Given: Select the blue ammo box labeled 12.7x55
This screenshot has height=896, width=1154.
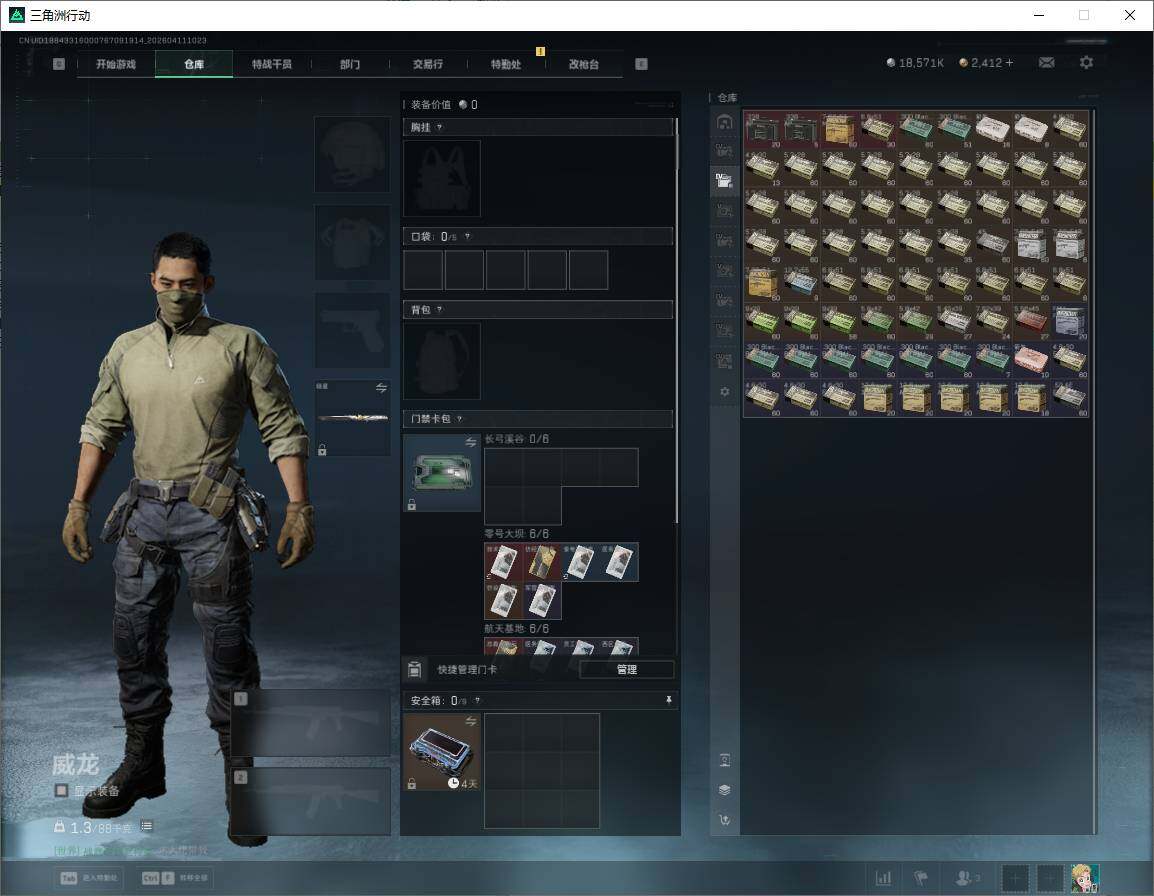Looking at the screenshot, I should pyautogui.click(x=801, y=283).
